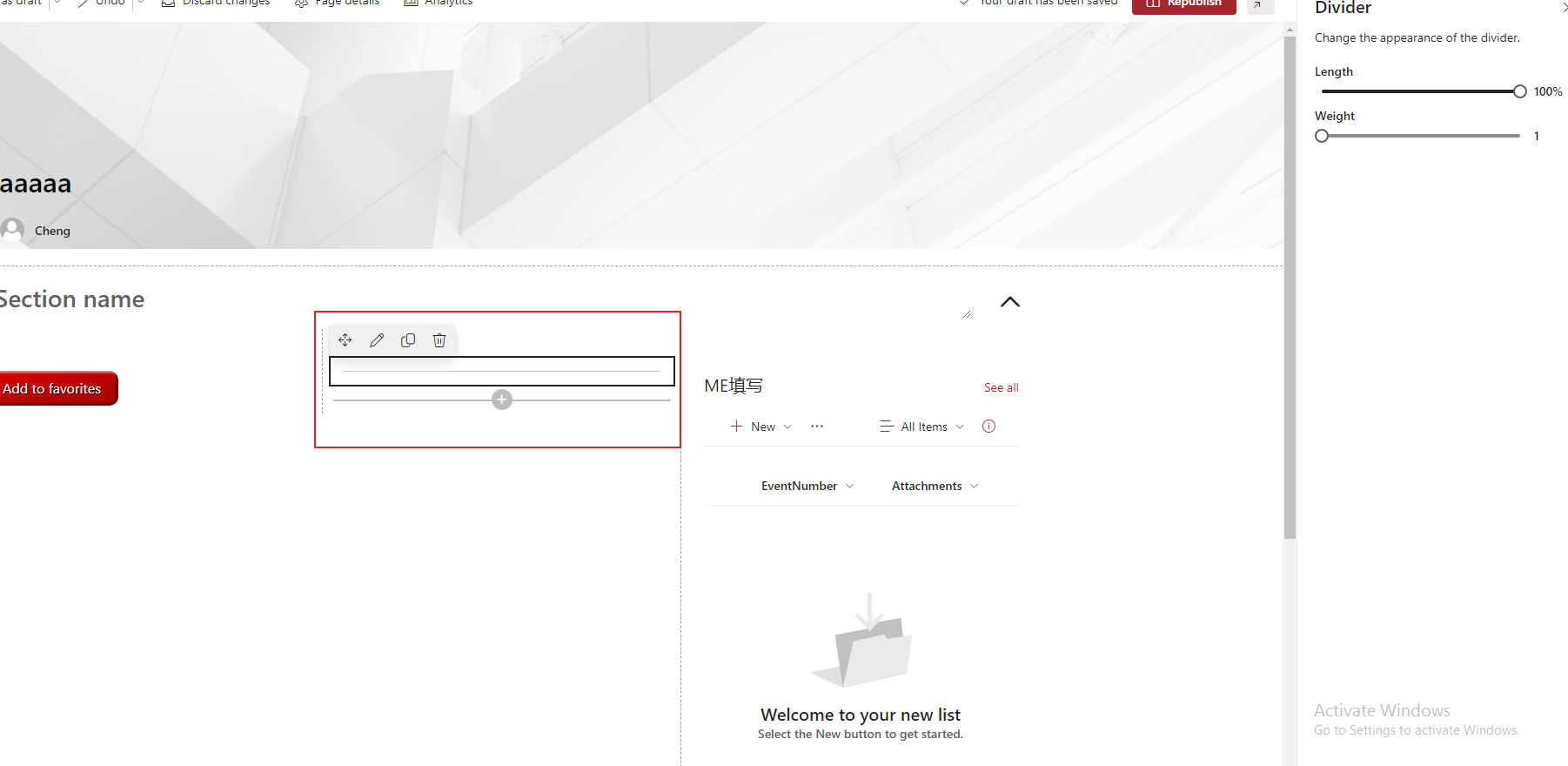
Task: Click the author name Cheng
Action: pyautogui.click(x=52, y=231)
